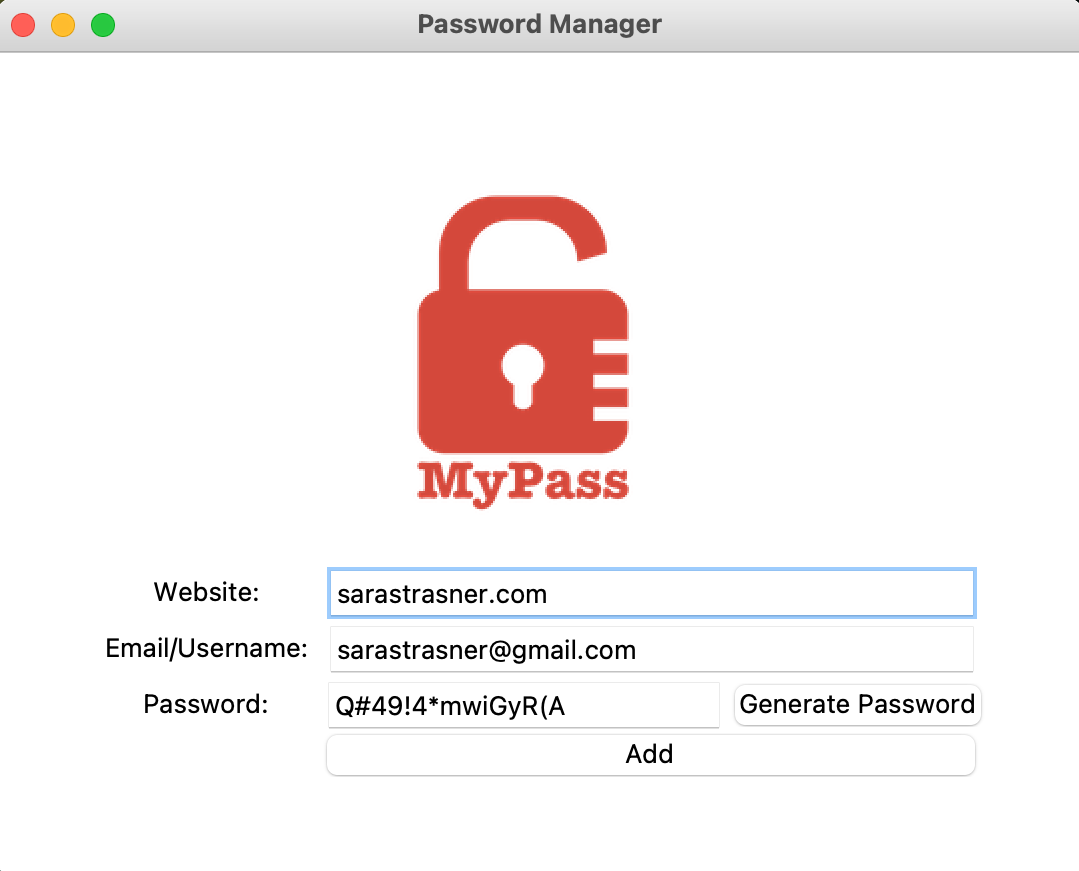The width and height of the screenshot is (1079, 871).
Task: Close the Password Manager window
Action: (23, 25)
